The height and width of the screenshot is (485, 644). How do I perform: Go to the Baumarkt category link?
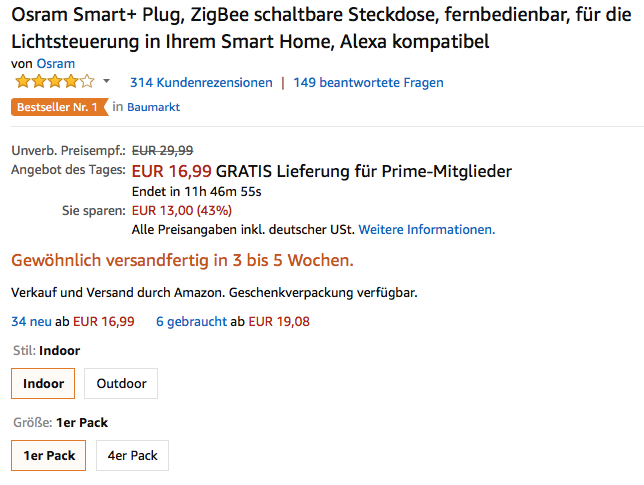153,106
